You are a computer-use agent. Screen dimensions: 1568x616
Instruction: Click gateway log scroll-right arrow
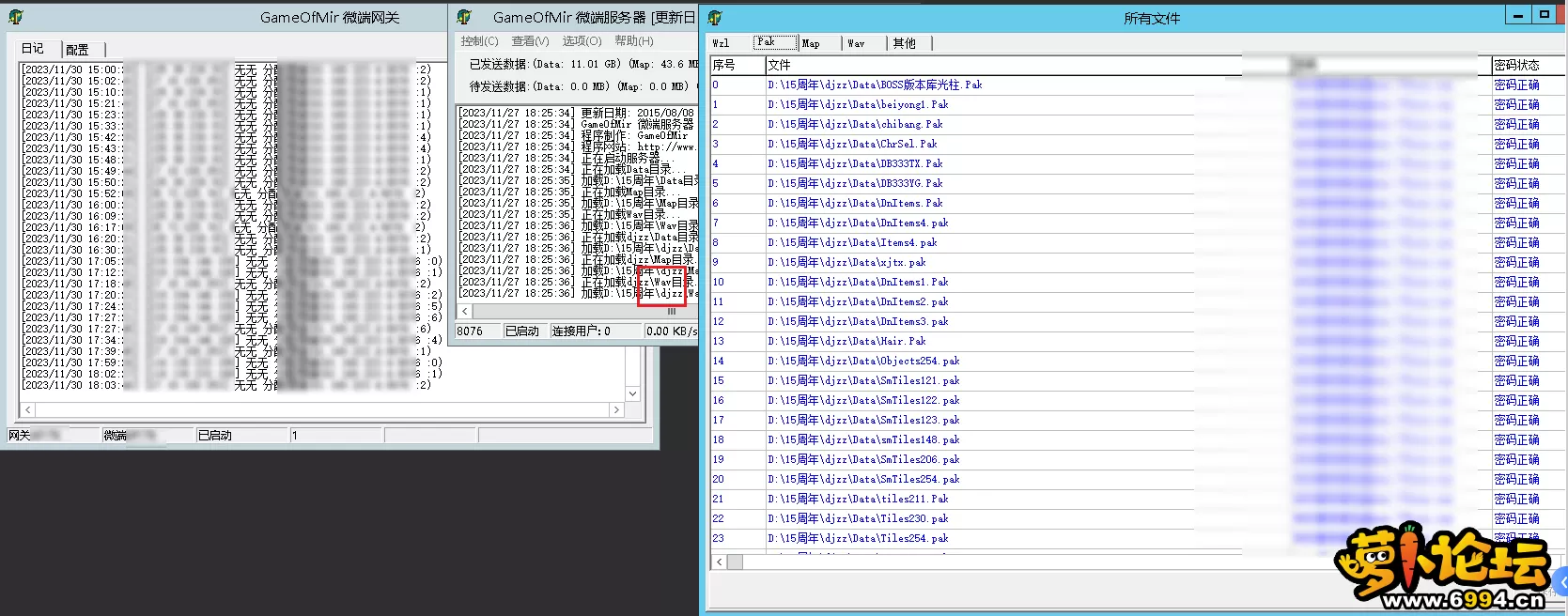(x=616, y=410)
